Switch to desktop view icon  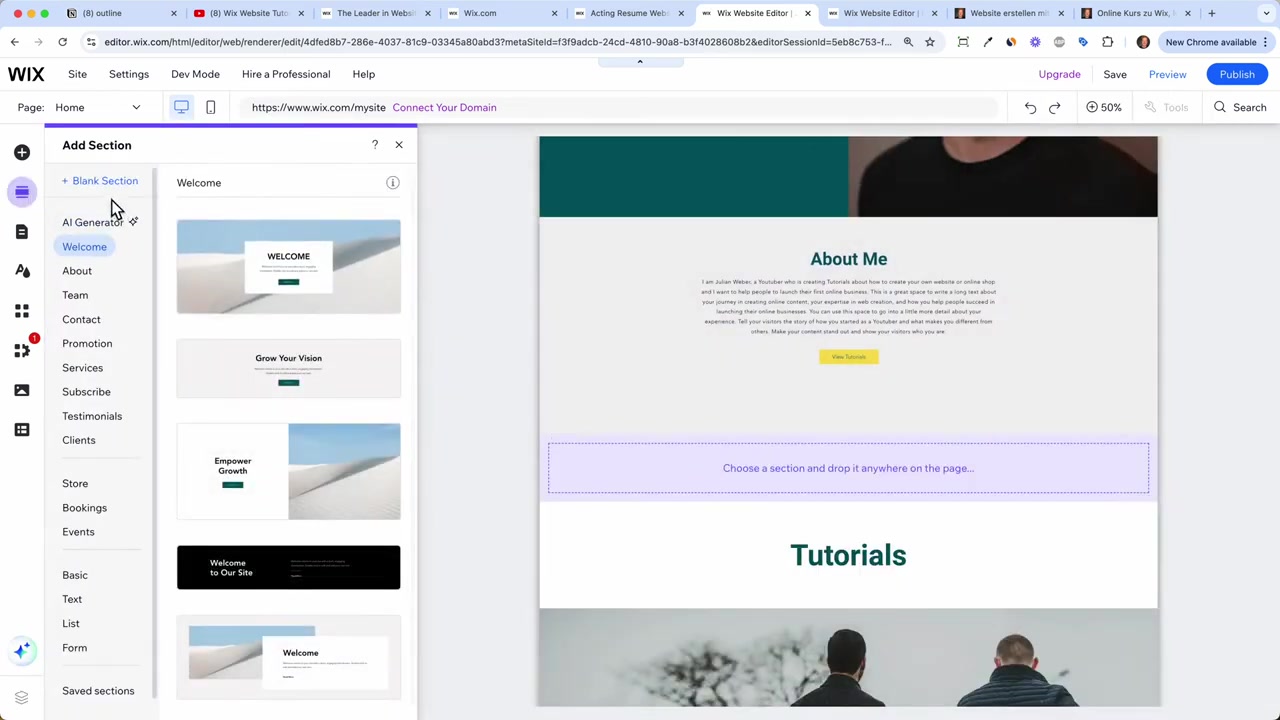tap(181, 107)
